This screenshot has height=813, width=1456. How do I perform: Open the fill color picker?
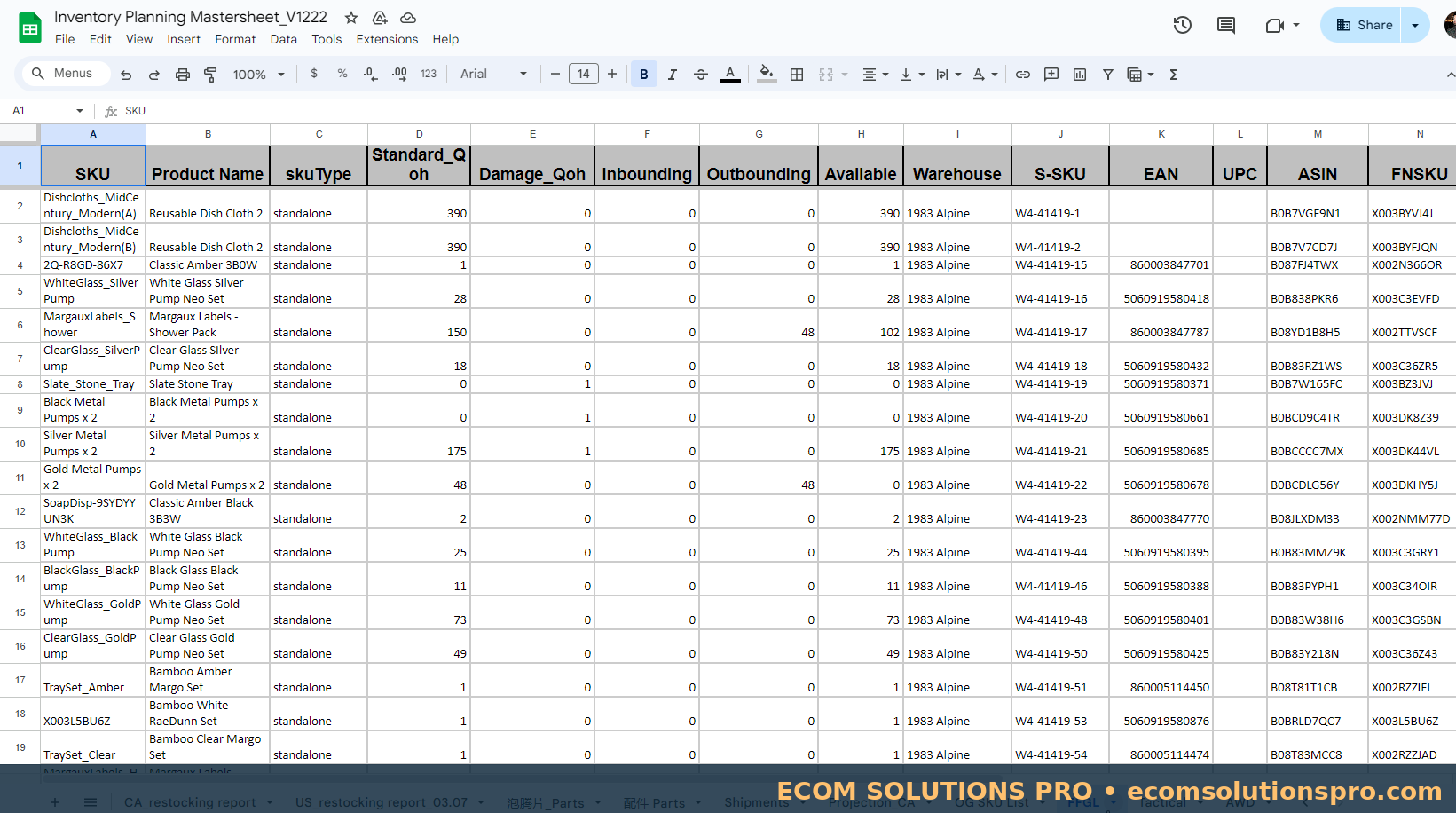click(767, 75)
